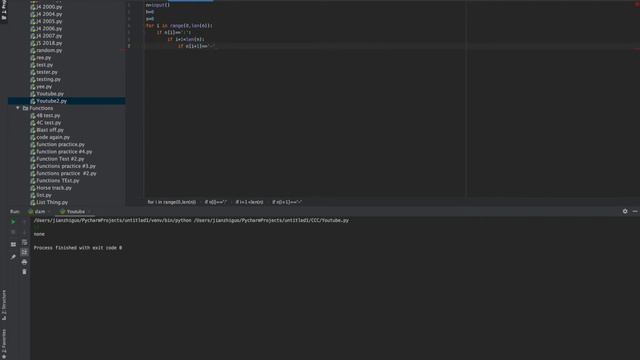The height and width of the screenshot is (360, 640).
Task: Open J4 2004.py in the project tree
Action: pos(49,14)
